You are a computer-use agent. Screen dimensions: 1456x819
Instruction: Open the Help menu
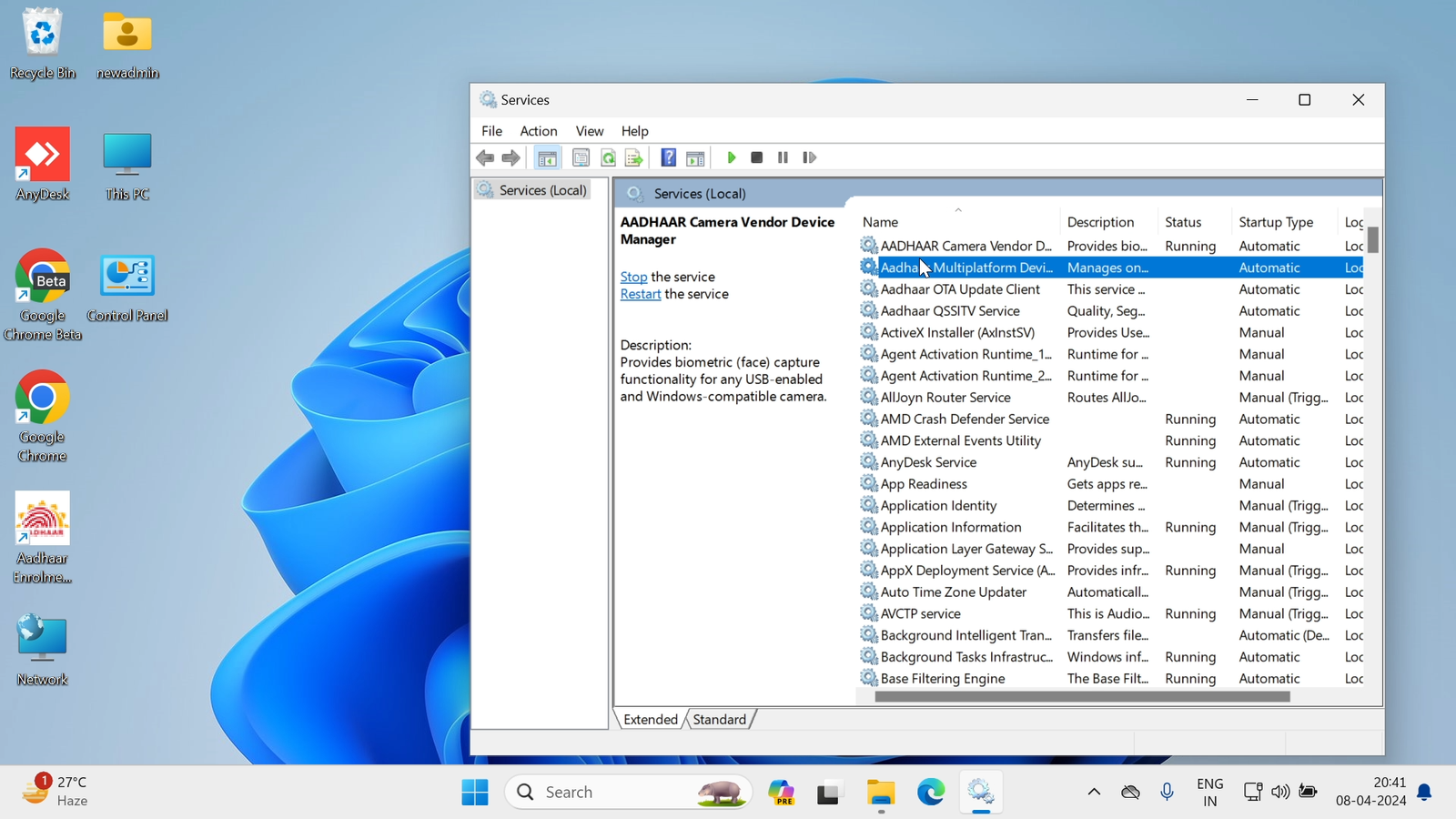(635, 131)
